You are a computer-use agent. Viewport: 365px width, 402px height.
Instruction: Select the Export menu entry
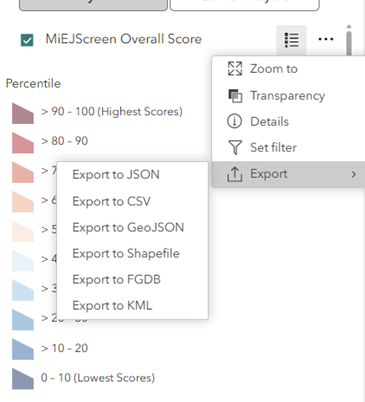pos(288,174)
